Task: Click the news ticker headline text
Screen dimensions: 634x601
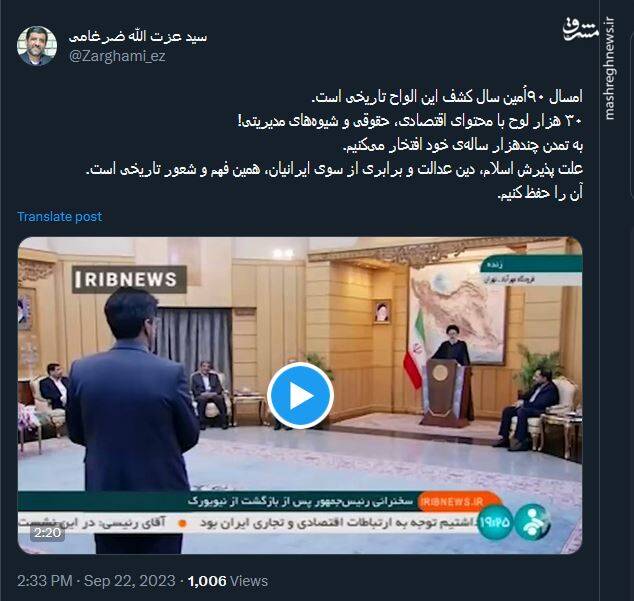Action: point(338,523)
